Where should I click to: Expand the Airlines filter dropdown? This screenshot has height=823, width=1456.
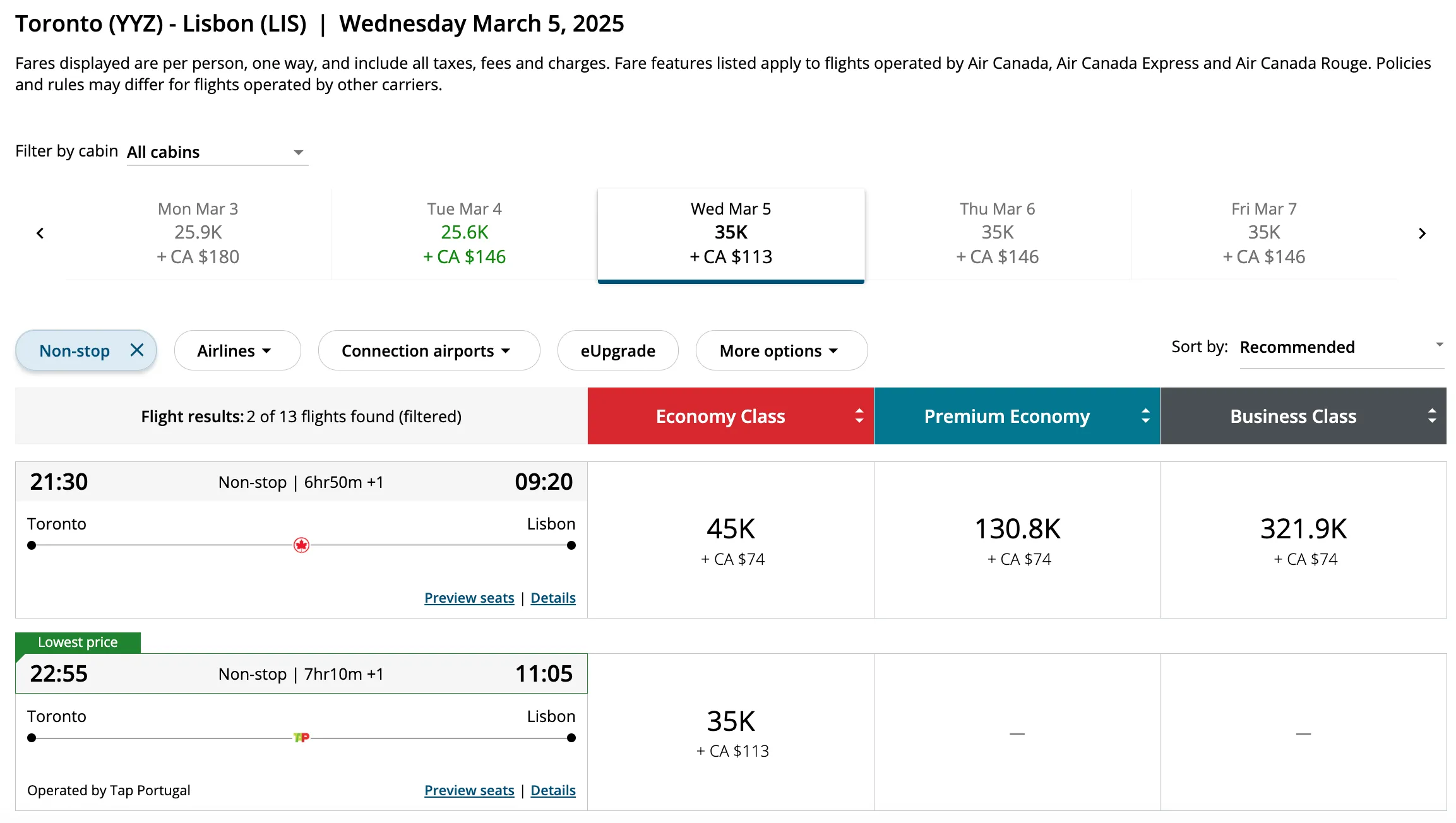237,350
